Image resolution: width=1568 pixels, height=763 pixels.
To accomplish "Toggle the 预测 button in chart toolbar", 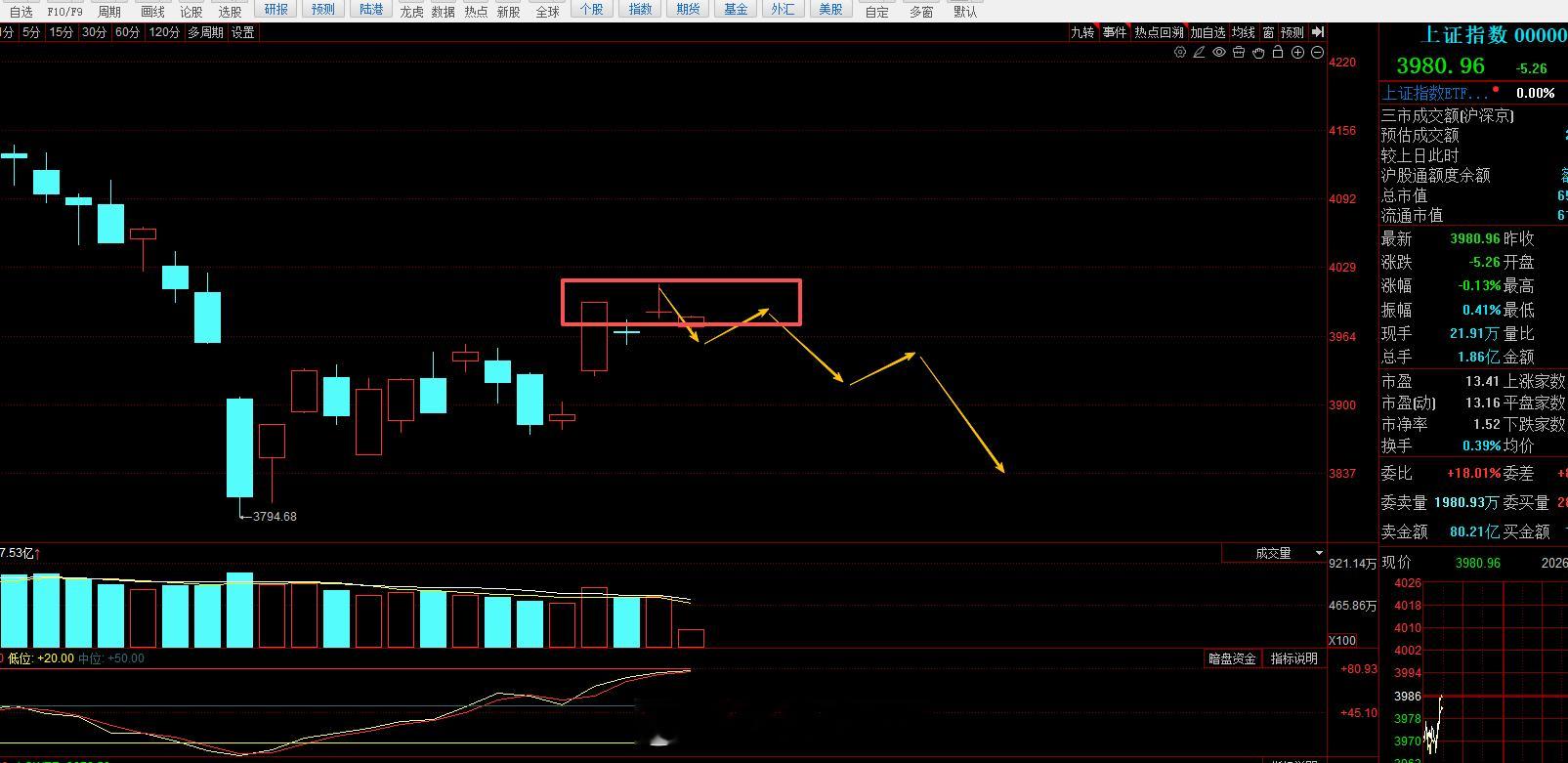I will [1293, 32].
